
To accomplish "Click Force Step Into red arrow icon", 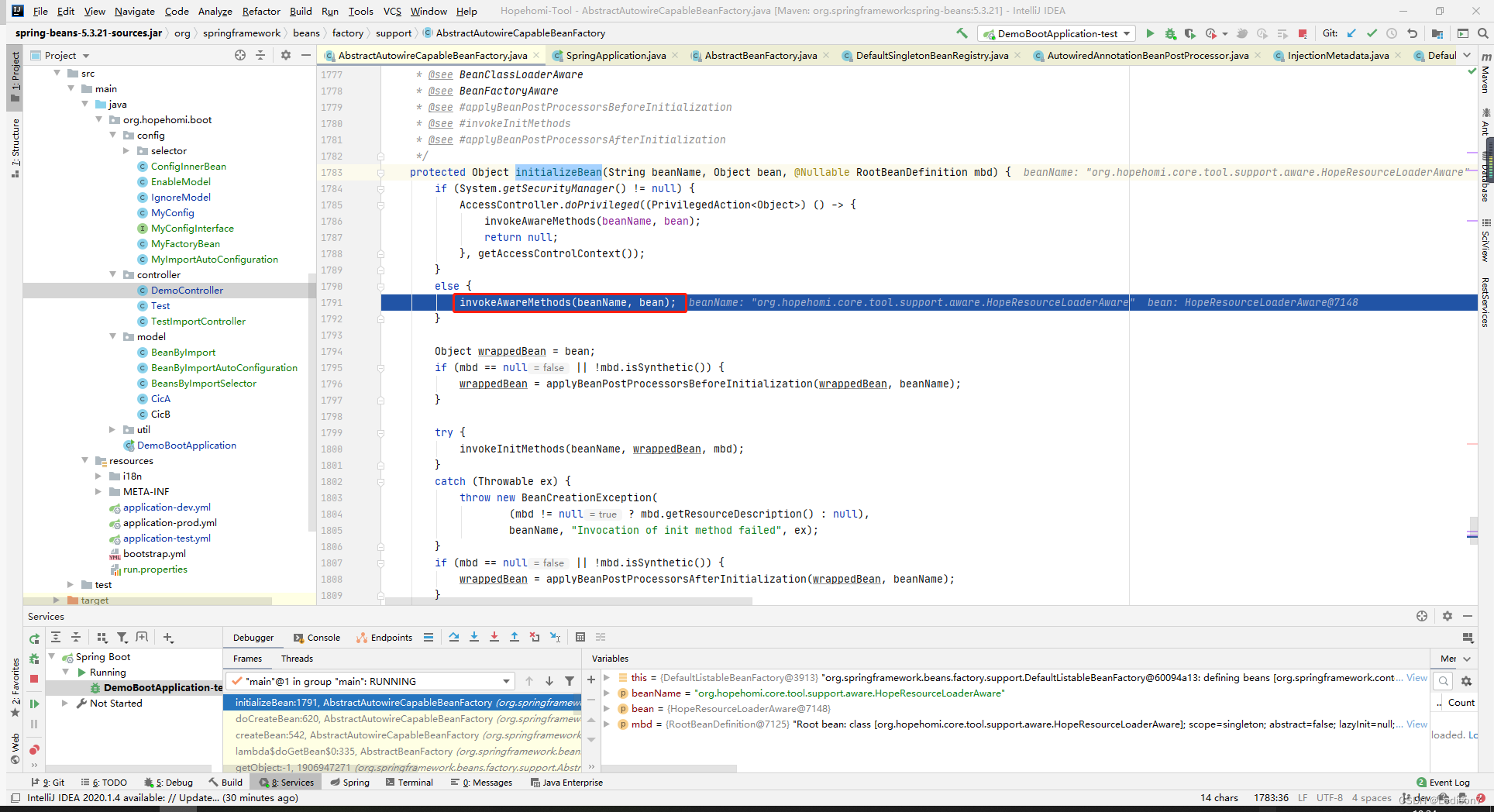I will [x=494, y=637].
